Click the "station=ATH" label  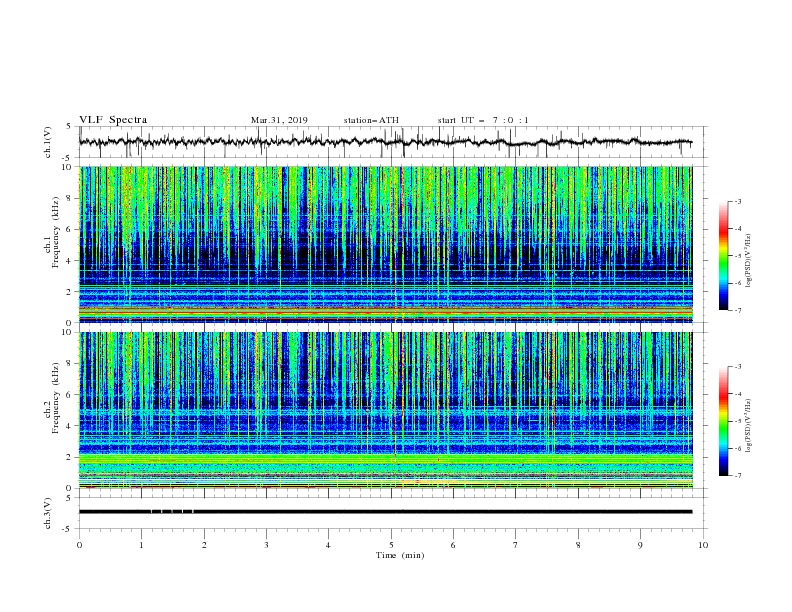(371, 120)
